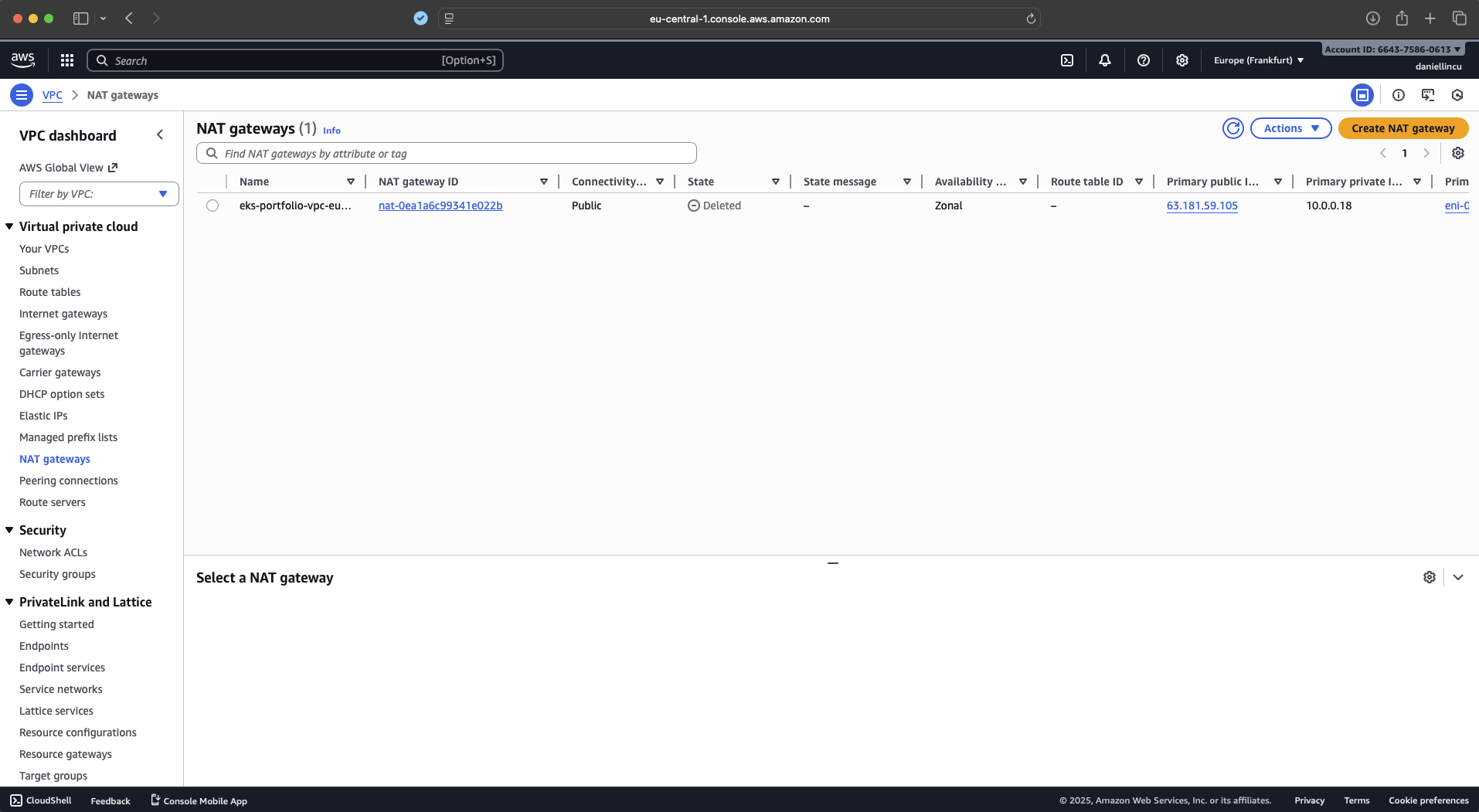Switch region via Europe (Frankfurt) dropdown
The image size is (1479, 812).
(1258, 60)
